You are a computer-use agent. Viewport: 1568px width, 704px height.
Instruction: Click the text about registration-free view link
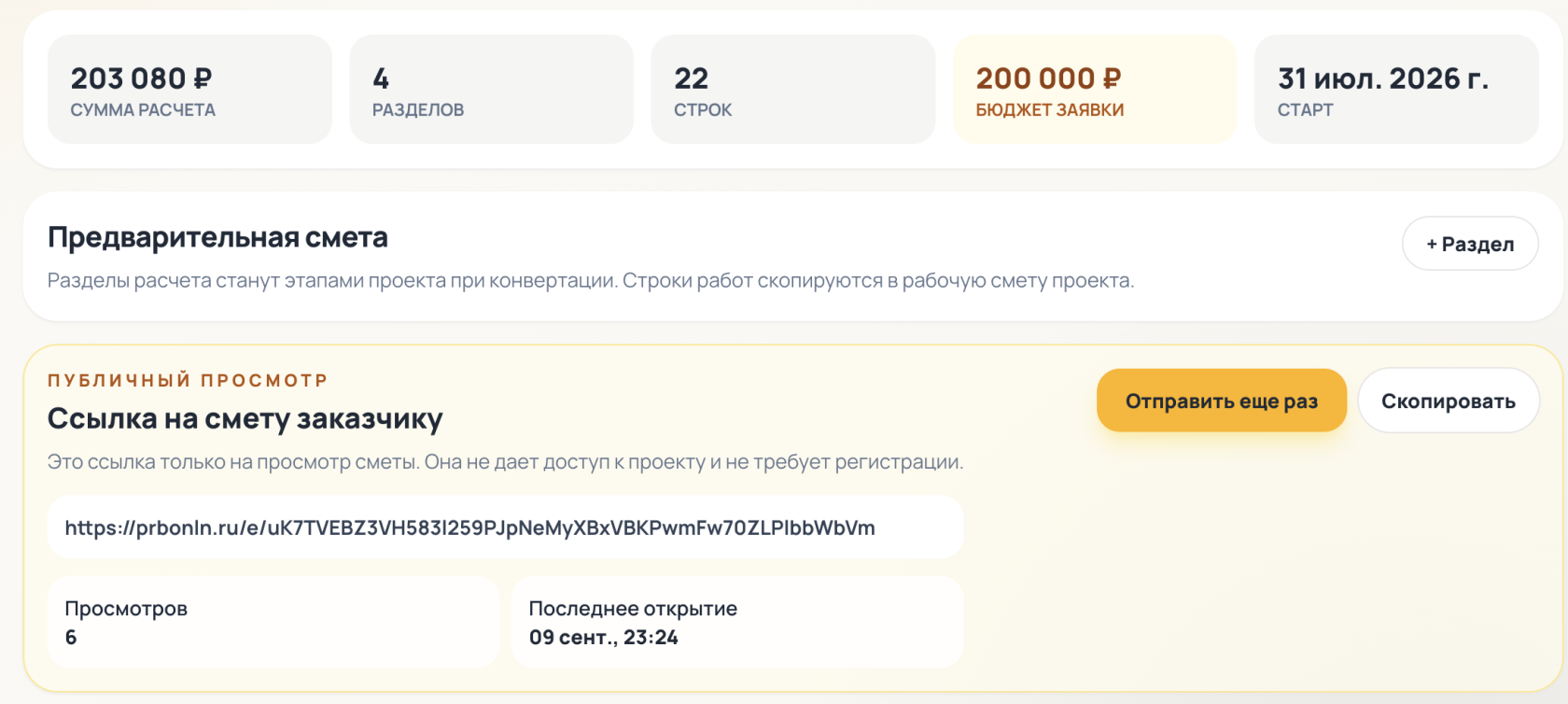(505, 462)
